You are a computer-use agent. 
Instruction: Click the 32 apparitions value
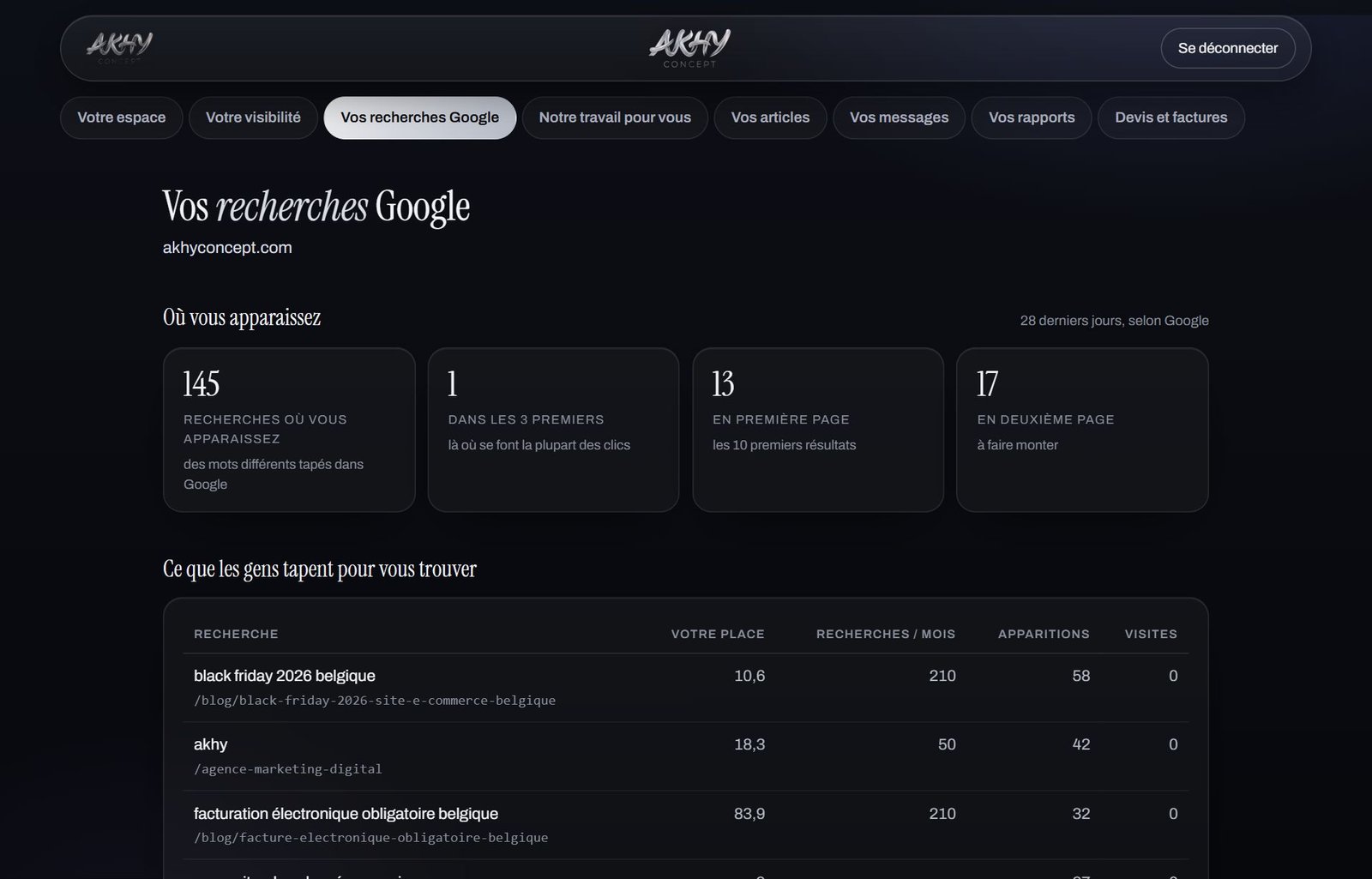coord(1081,813)
